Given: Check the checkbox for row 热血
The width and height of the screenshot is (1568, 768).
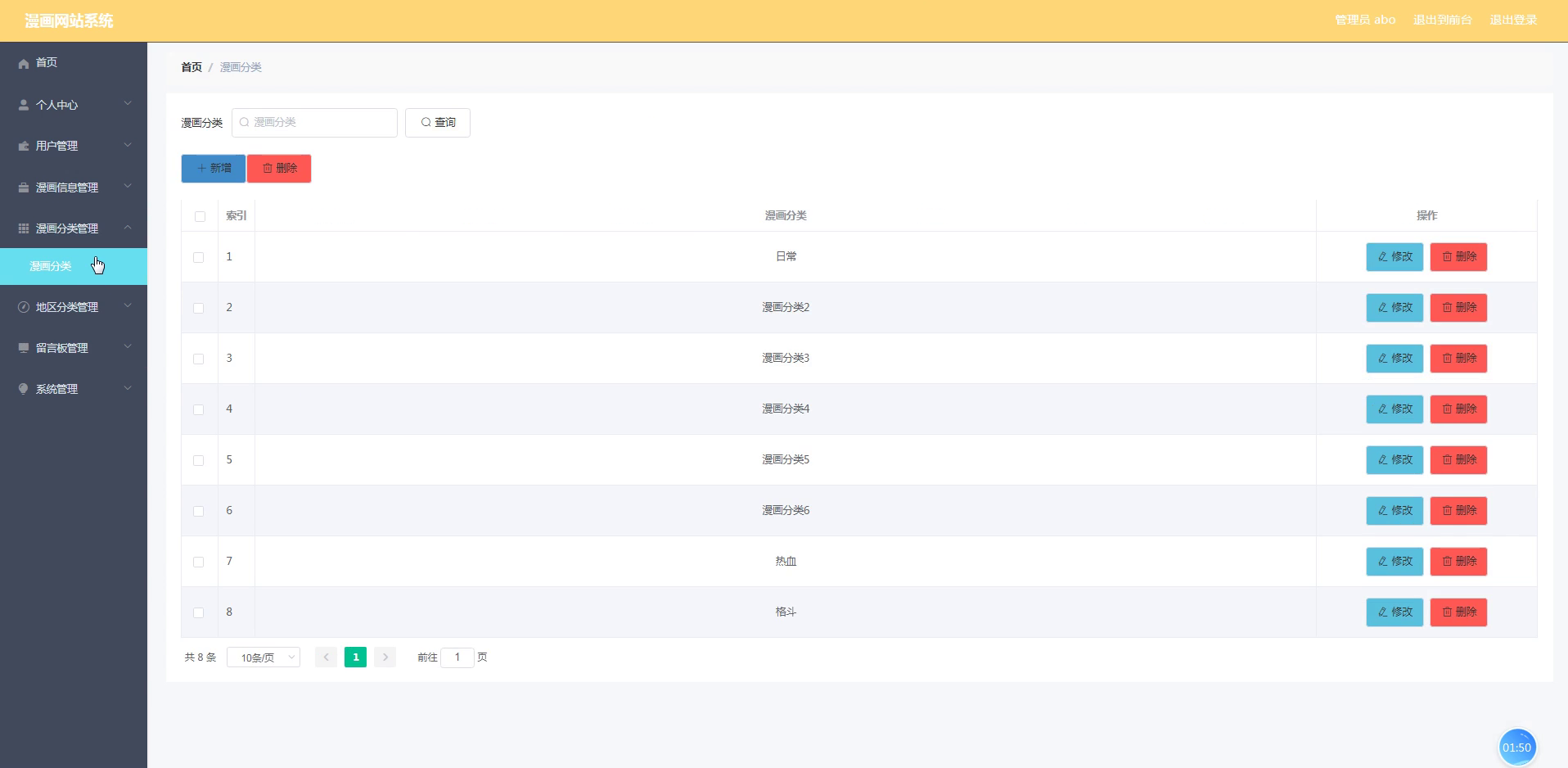Looking at the screenshot, I should pos(198,562).
